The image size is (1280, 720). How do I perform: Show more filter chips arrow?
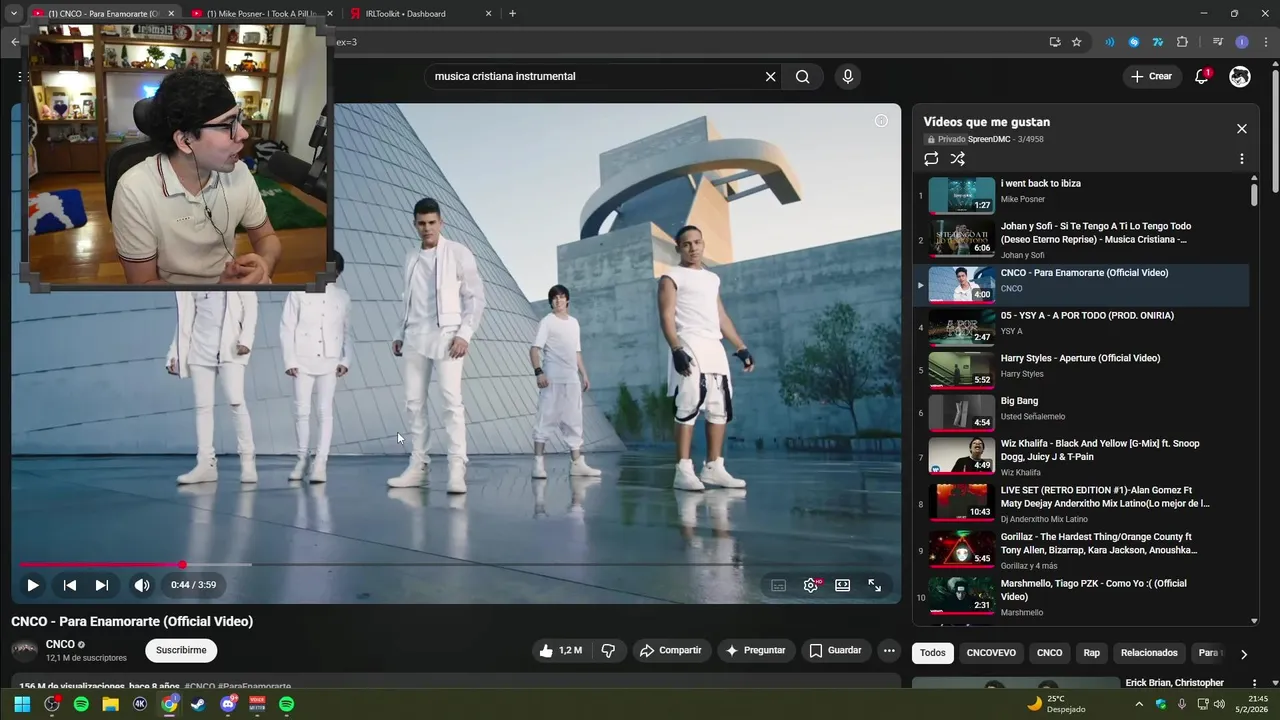(1243, 654)
